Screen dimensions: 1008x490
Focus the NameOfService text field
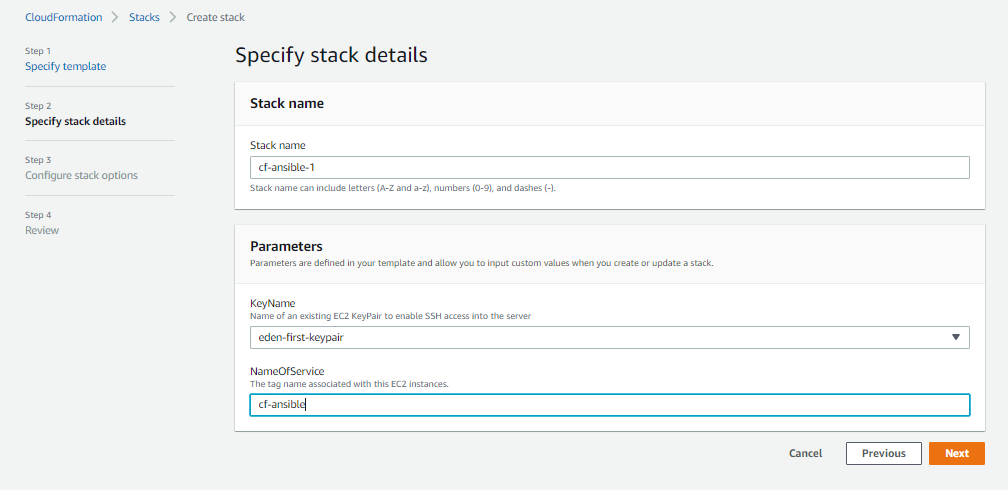pos(609,405)
